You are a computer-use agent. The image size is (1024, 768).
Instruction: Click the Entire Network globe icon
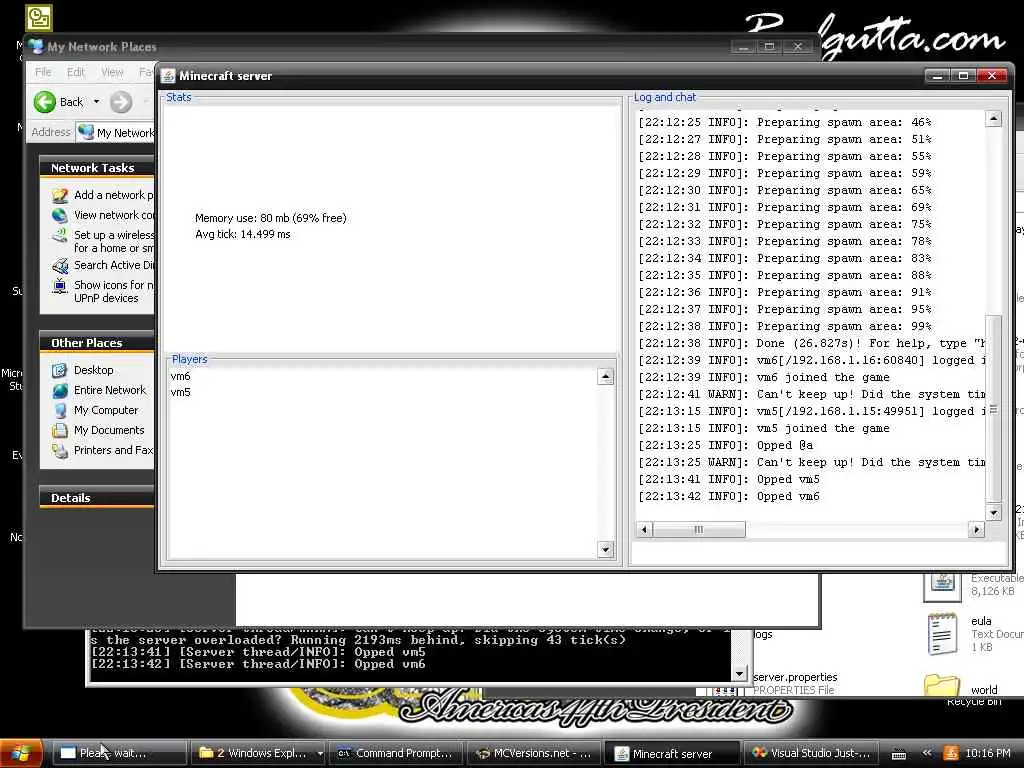tap(60, 391)
